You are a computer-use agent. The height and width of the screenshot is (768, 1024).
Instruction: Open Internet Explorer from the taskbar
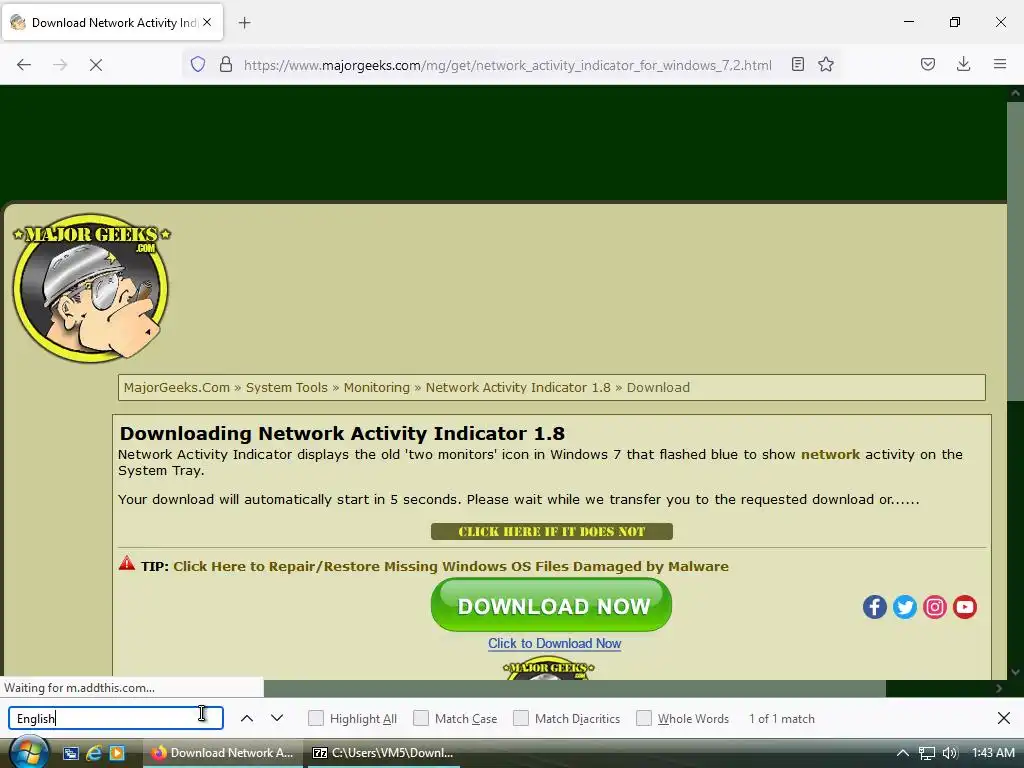pos(93,753)
